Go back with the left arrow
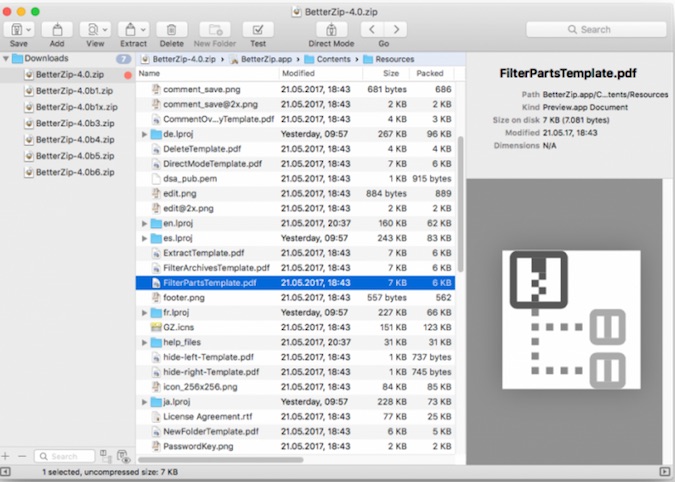Image resolution: width=675 pixels, height=482 pixels. point(372,30)
